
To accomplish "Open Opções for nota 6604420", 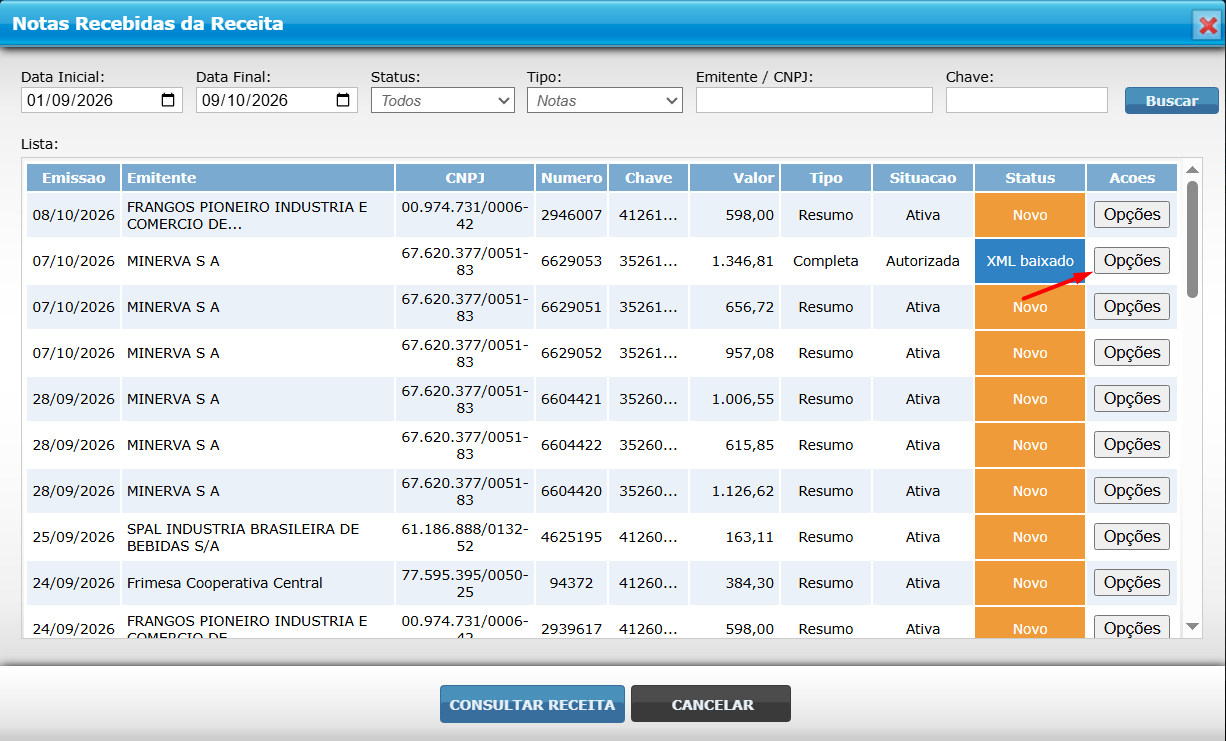I will coord(1132,491).
